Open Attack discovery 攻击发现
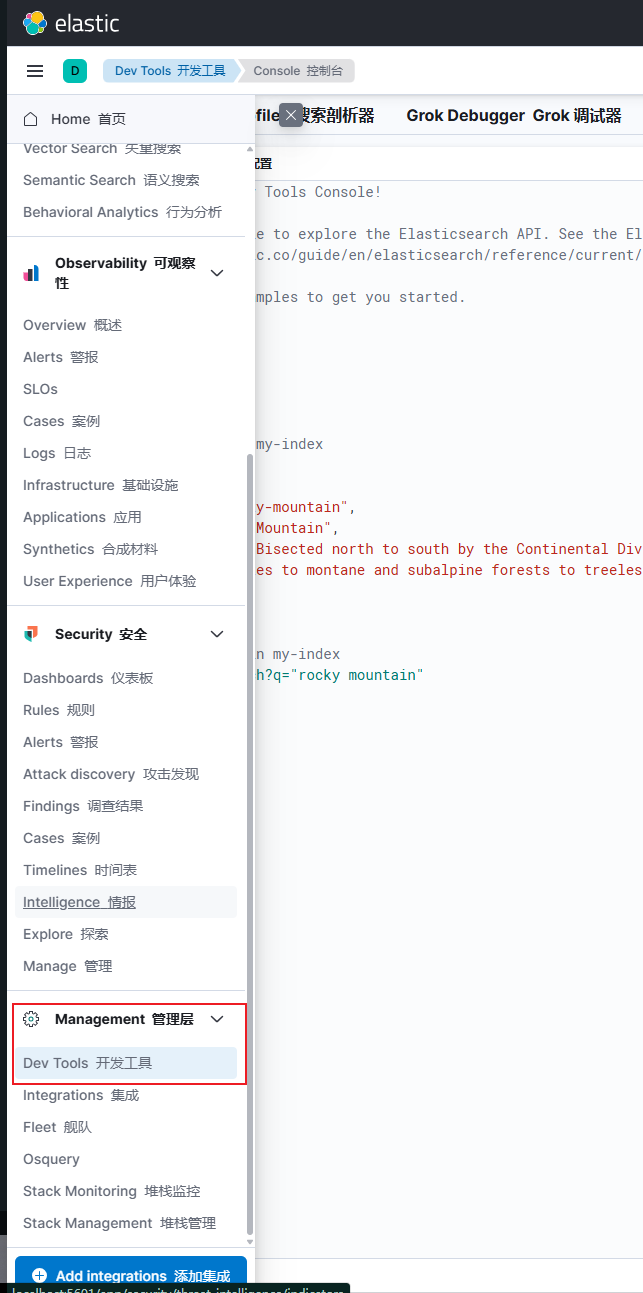Screen dimensions: 643x1293 tap(111, 774)
